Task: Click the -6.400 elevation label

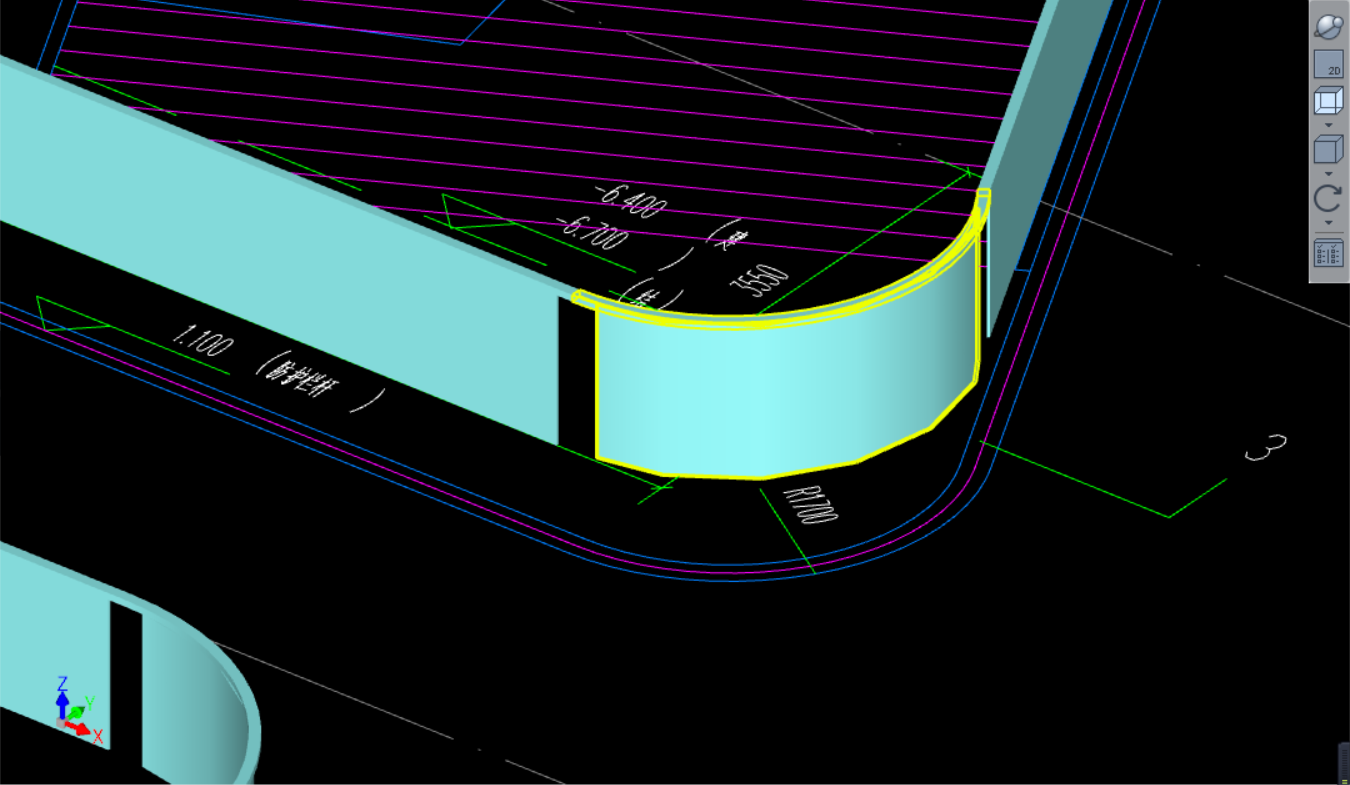Action: (x=629, y=202)
